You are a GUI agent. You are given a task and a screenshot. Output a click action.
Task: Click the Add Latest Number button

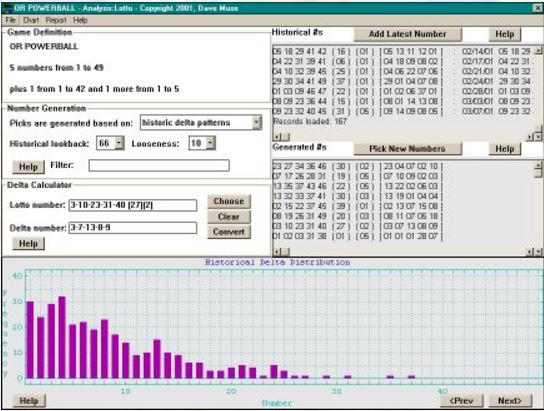(x=408, y=34)
